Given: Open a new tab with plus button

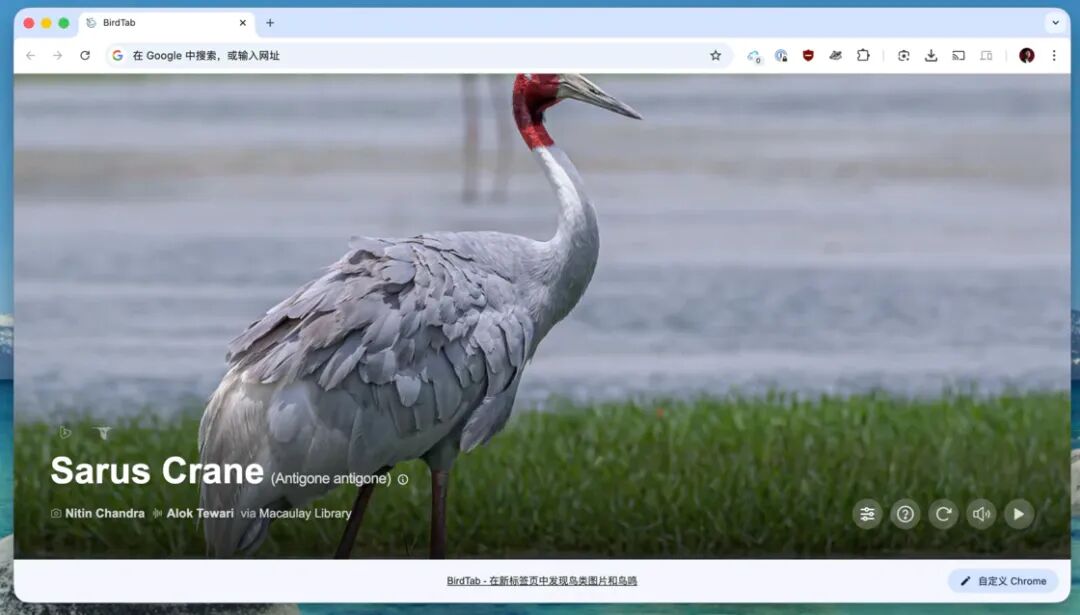Looking at the screenshot, I should click(x=270, y=23).
